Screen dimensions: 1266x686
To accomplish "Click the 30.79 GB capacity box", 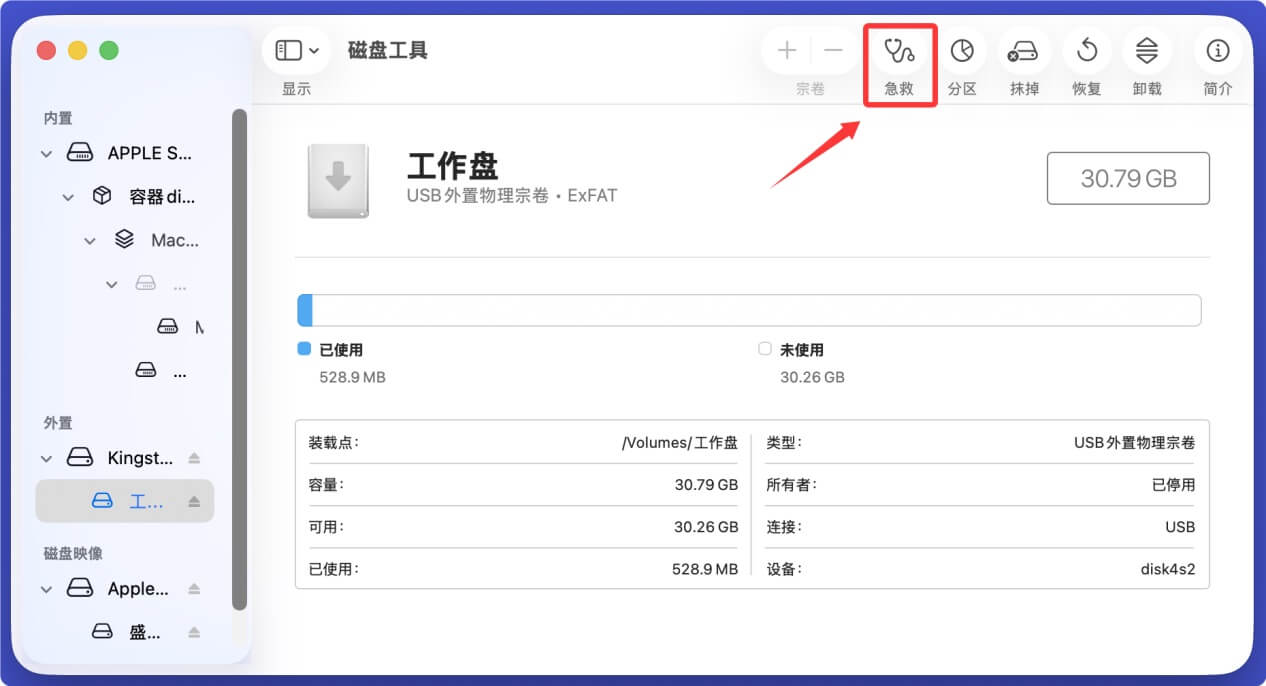I will click(1128, 178).
